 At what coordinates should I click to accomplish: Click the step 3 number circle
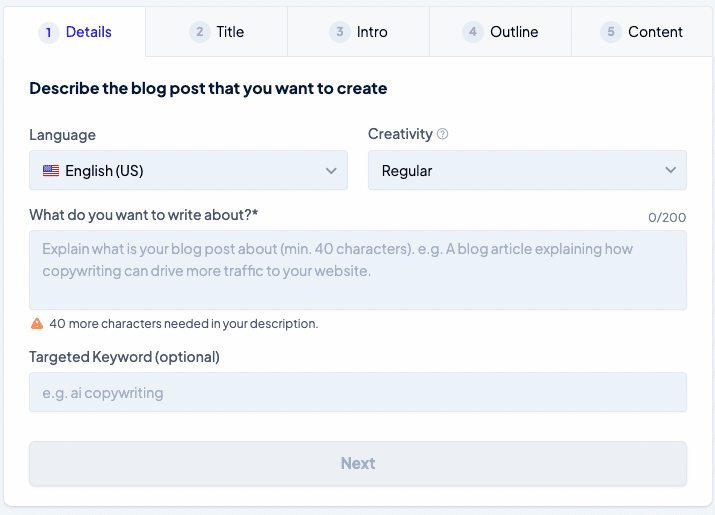coord(340,32)
